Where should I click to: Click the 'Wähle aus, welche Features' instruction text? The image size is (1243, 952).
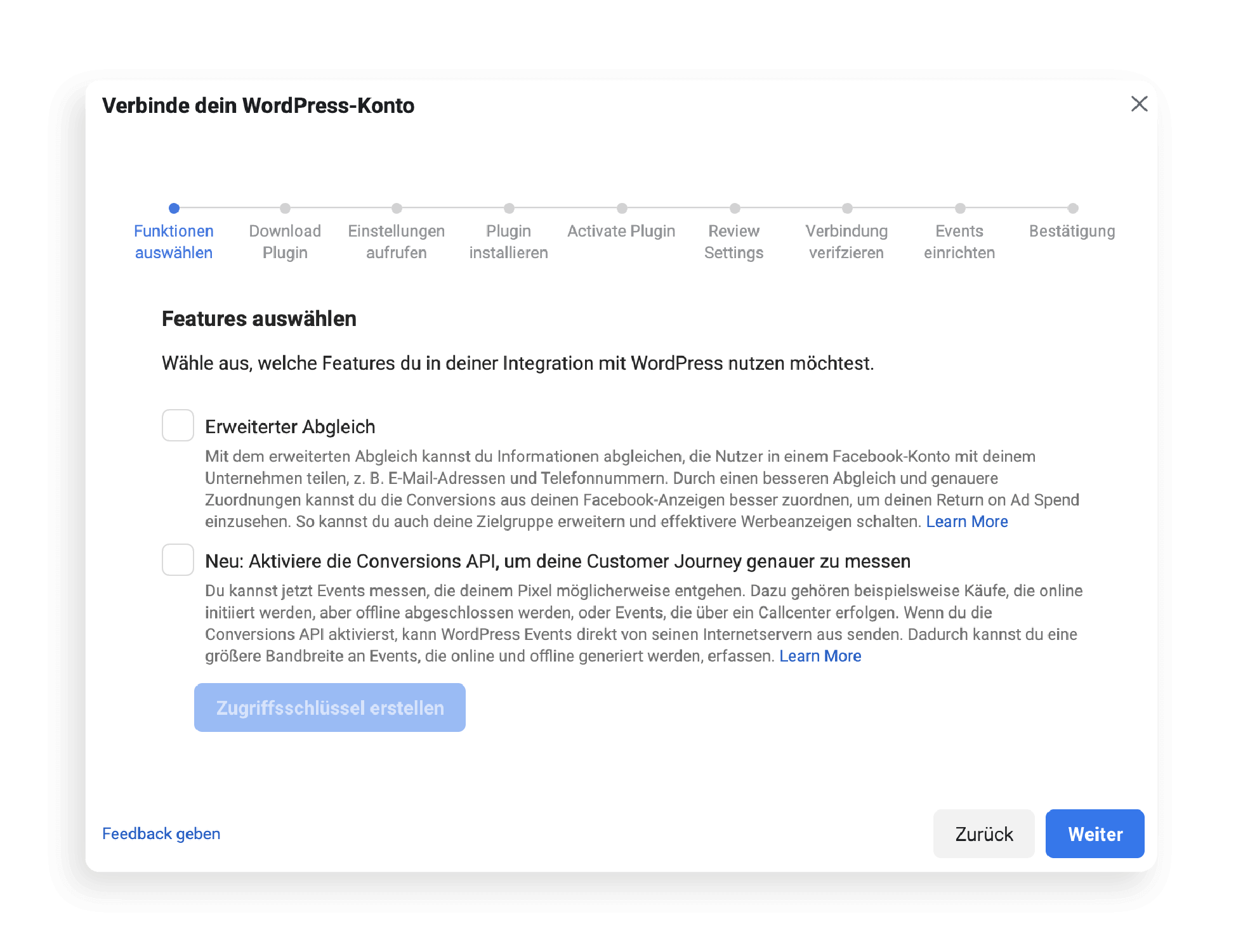[x=518, y=363]
